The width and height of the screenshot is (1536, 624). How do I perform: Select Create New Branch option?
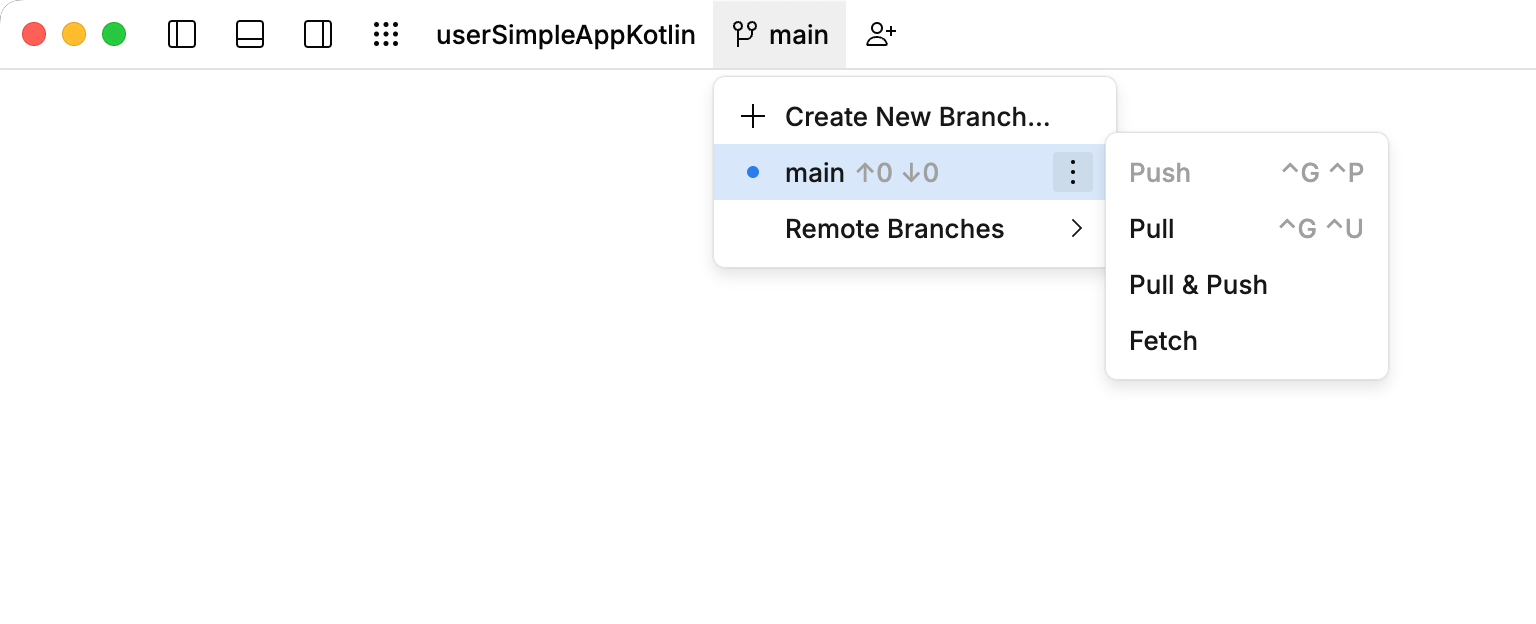(x=918, y=116)
